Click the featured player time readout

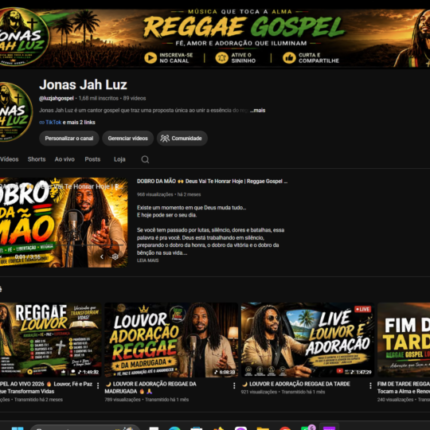(27, 257)
